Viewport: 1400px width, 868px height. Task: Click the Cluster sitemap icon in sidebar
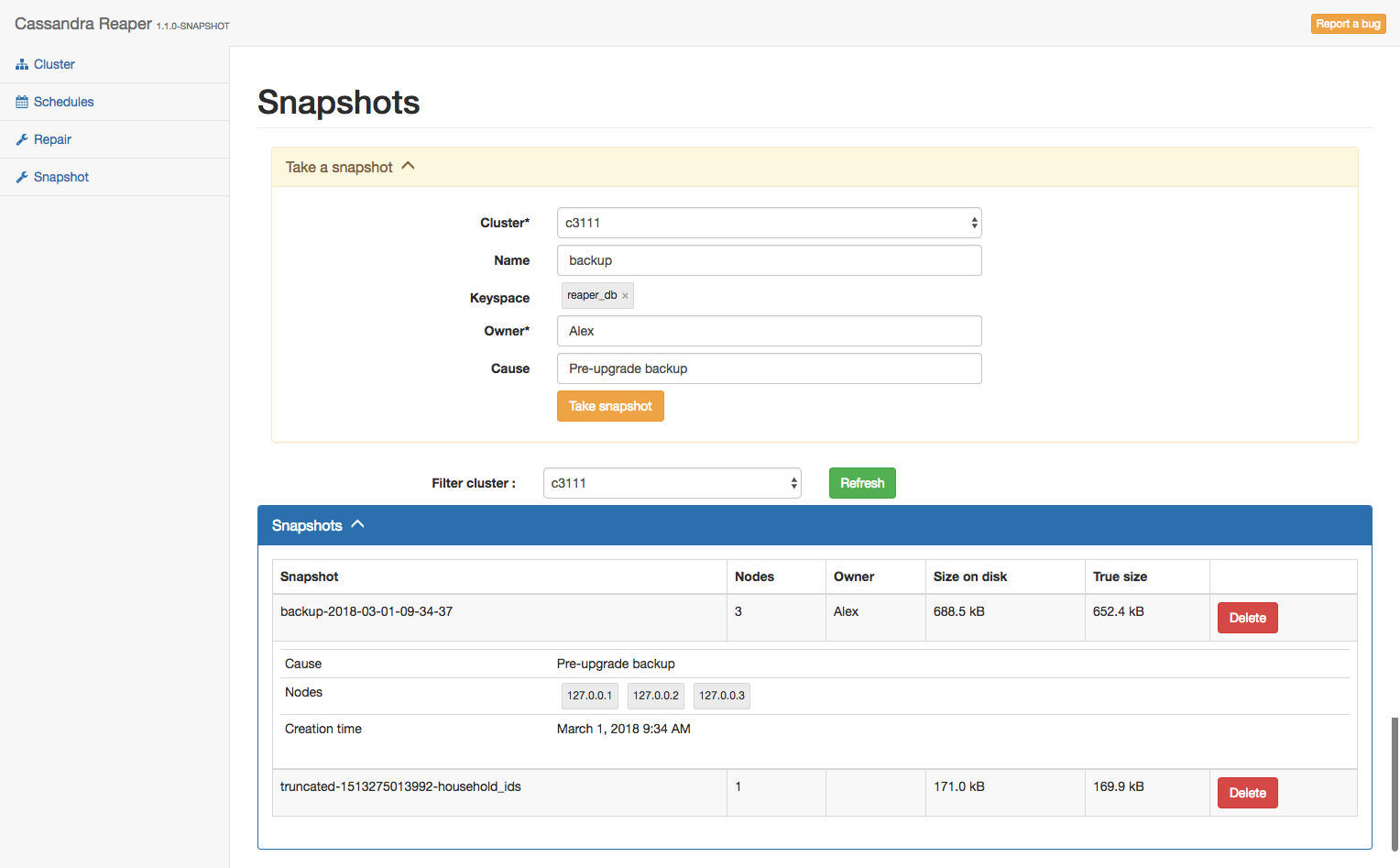pyautogui.click(x=22, y=65)
